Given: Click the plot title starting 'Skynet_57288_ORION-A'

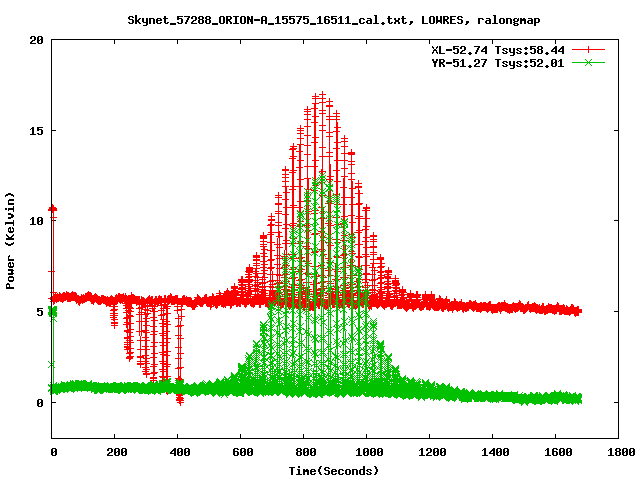Looking at the screenshot, I should (334, 20).
